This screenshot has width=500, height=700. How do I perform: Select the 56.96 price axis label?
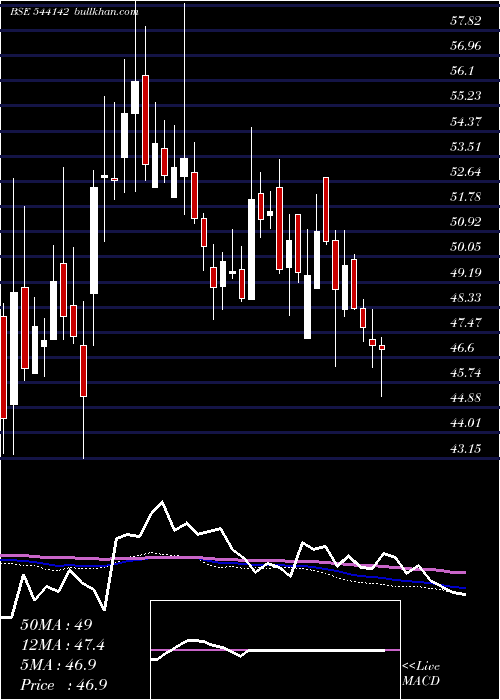pyautogui.click(x=465, y=46)
